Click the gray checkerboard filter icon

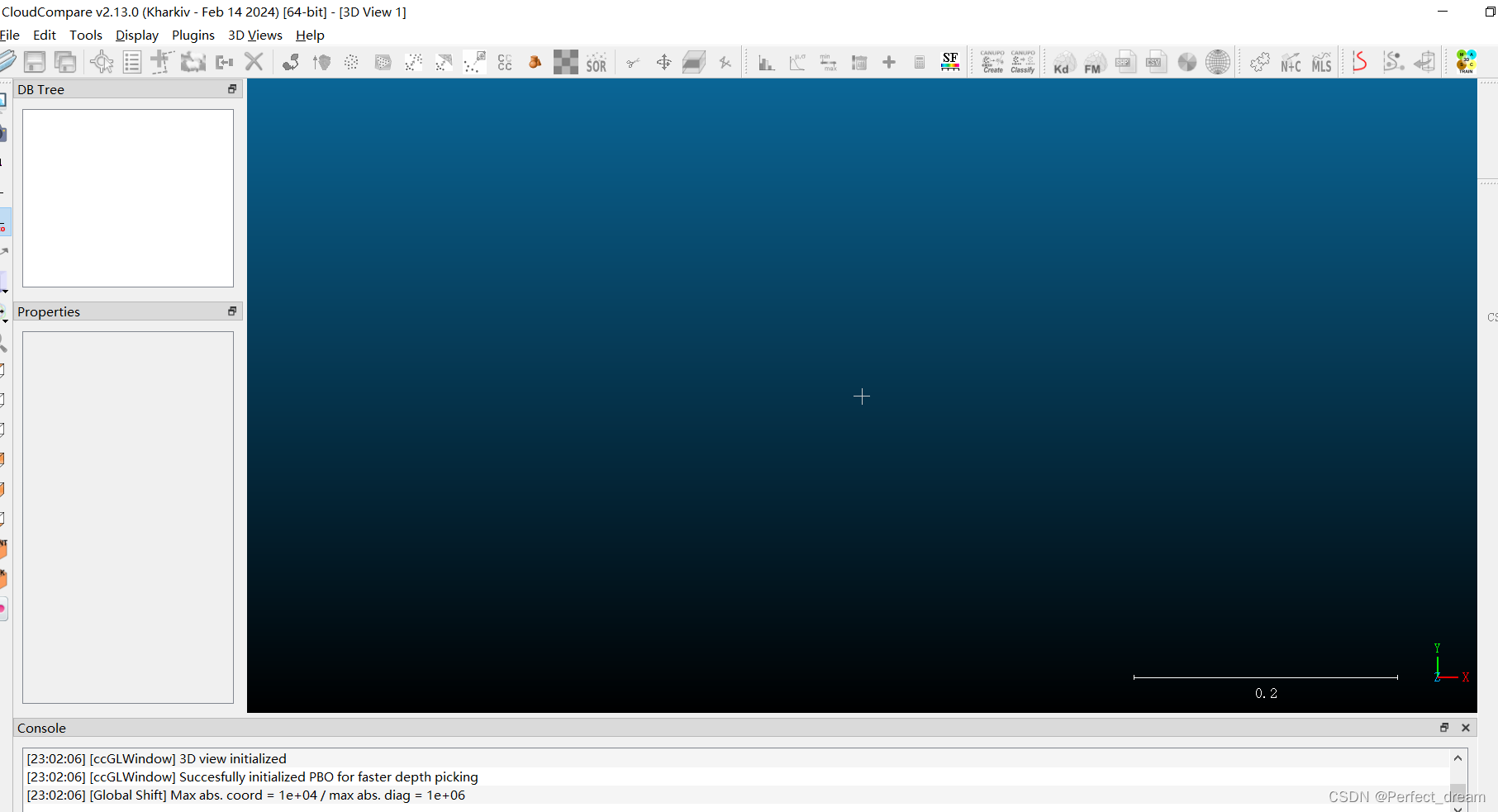click(565, 62)
